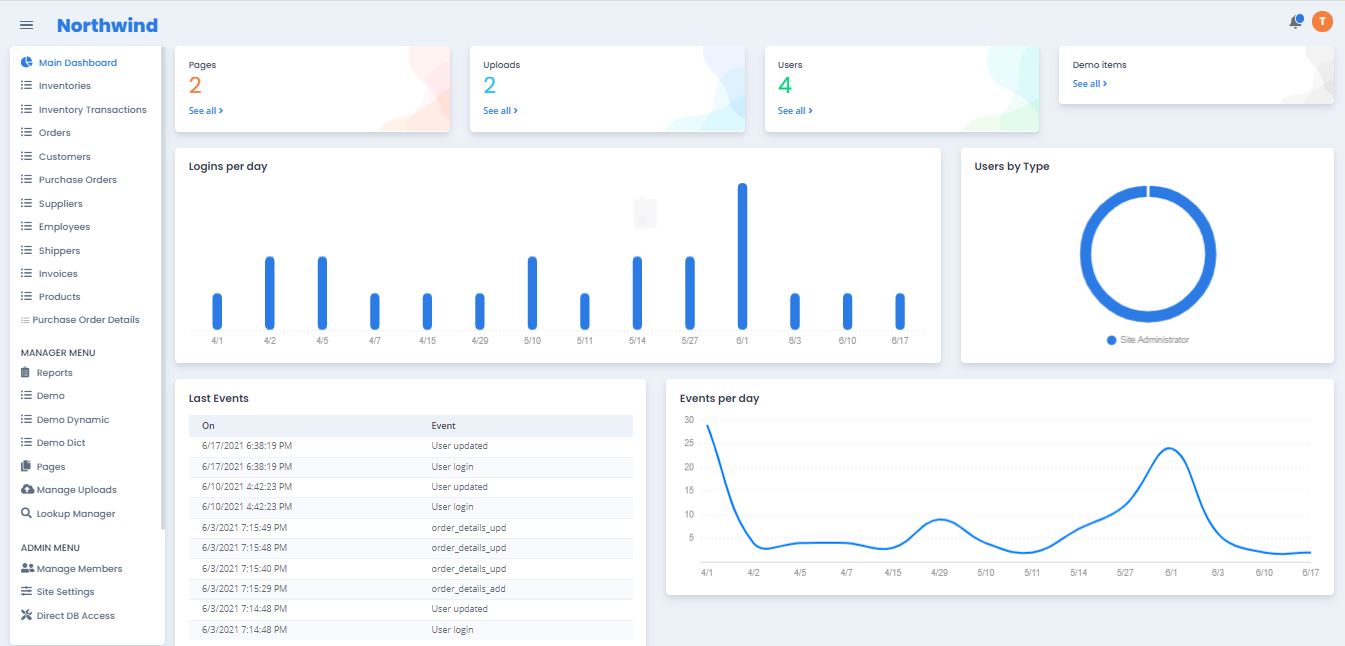Open Inventory Transactions in the sidebar
Screen dimensions: 1345x646
(92, 110)
